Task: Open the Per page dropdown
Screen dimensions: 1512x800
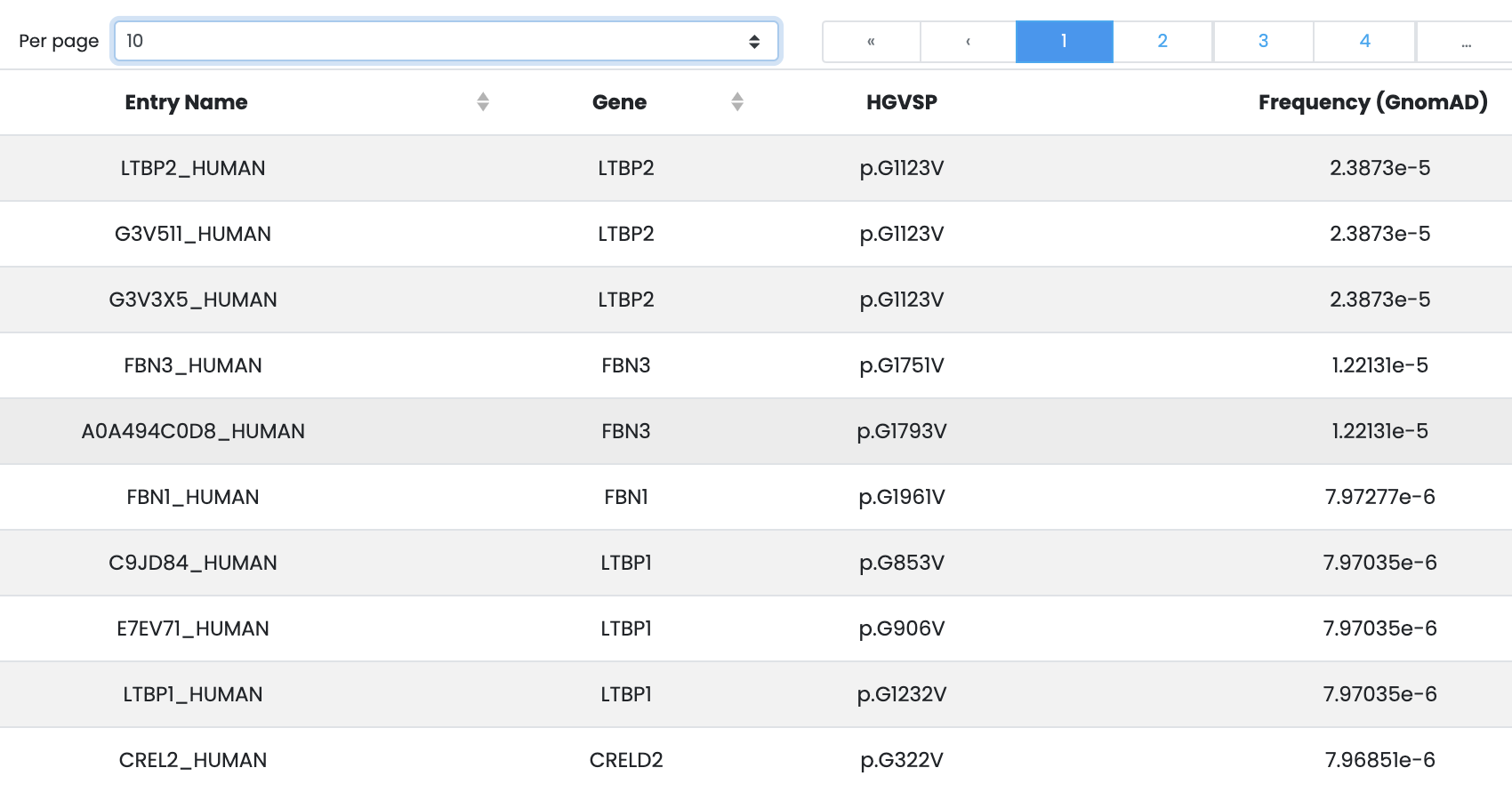Action: coord(446,41)
